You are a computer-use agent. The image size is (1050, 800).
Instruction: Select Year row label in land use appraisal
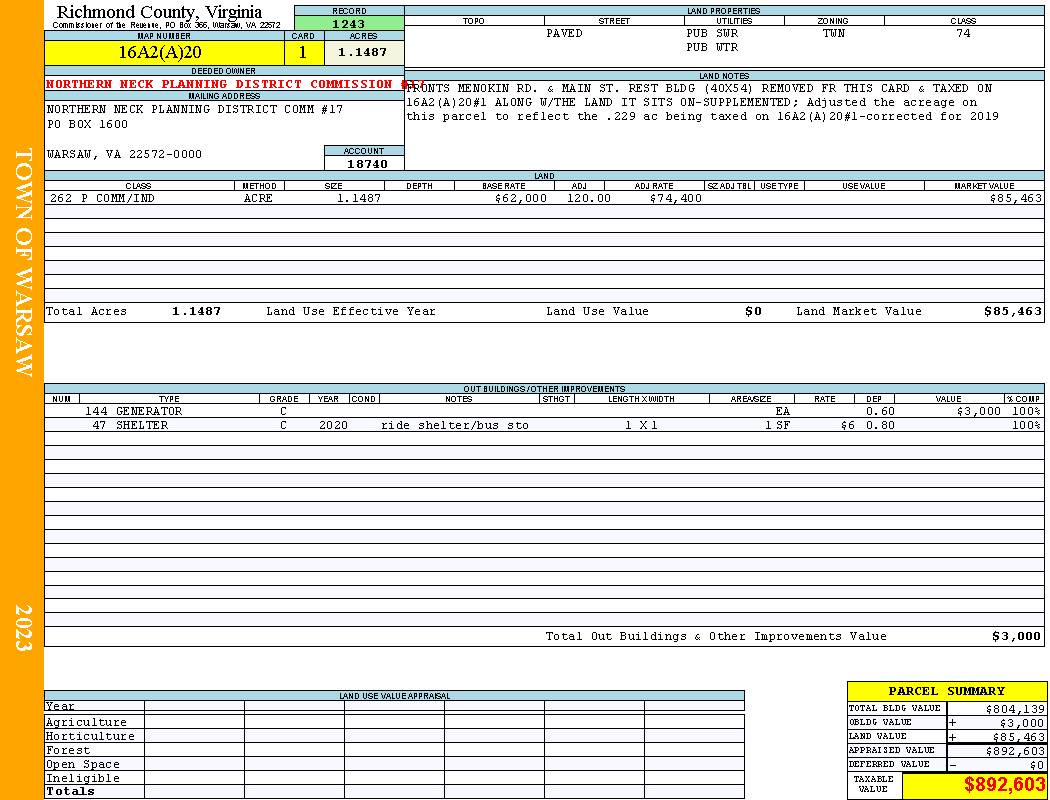60,706
